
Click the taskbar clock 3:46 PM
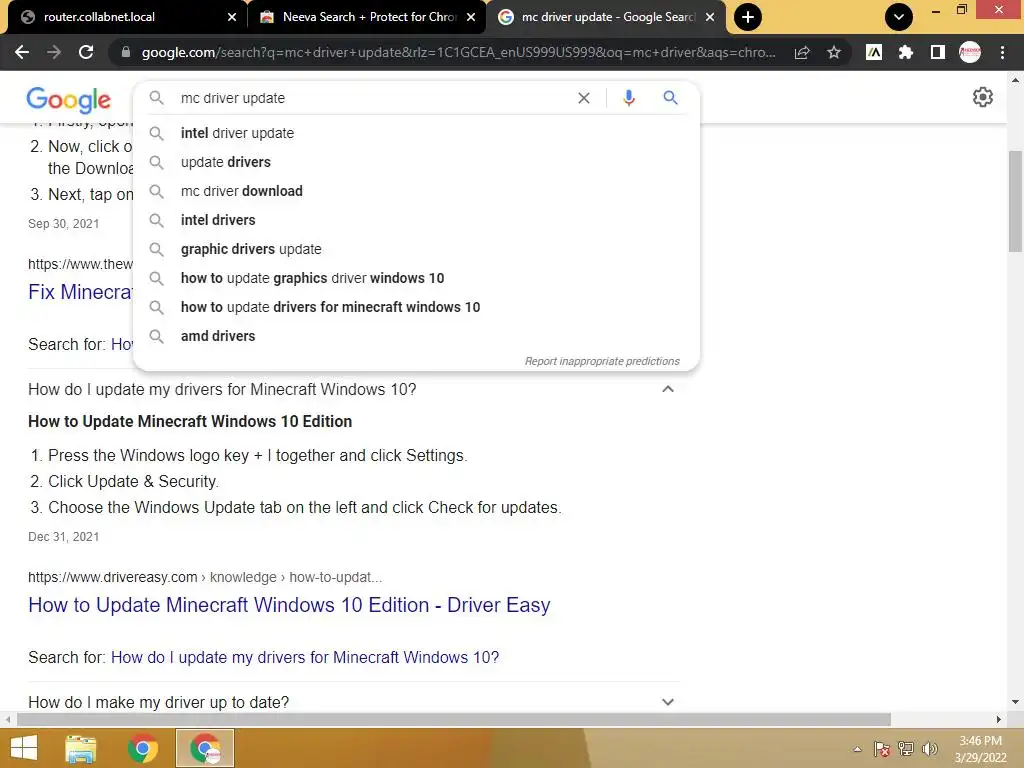coord(980,741)
